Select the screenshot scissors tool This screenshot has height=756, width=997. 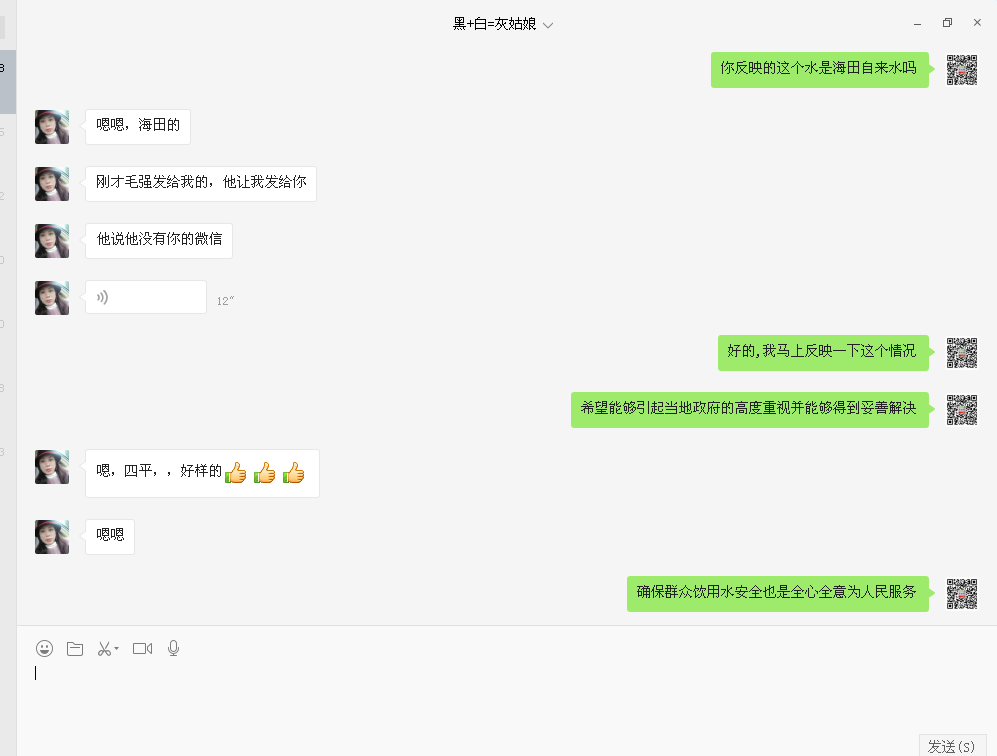pyautogui.click(x=104, y=649)
